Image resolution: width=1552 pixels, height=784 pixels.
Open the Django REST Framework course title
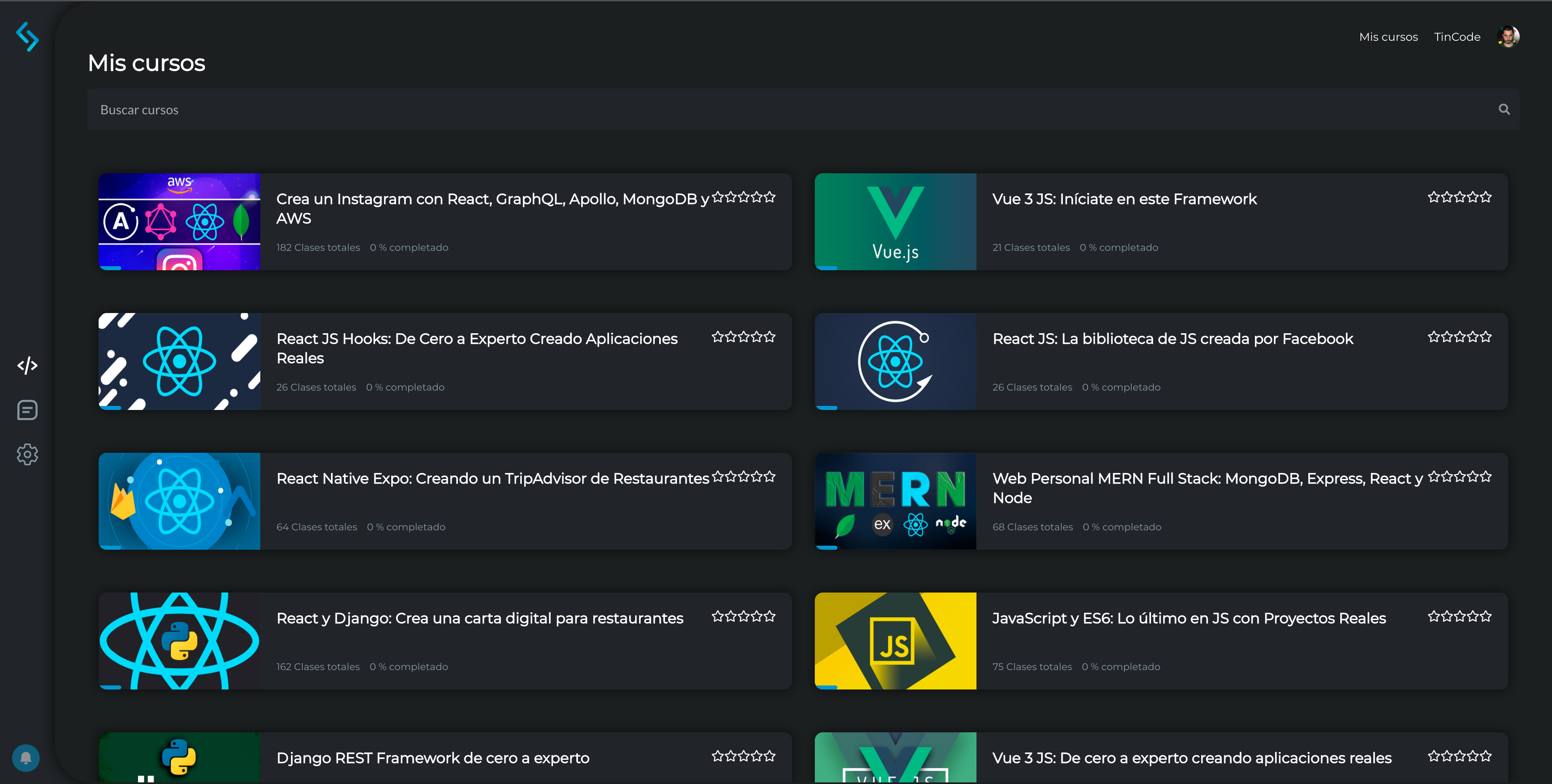pyautogui.click(x=432, y=758)
